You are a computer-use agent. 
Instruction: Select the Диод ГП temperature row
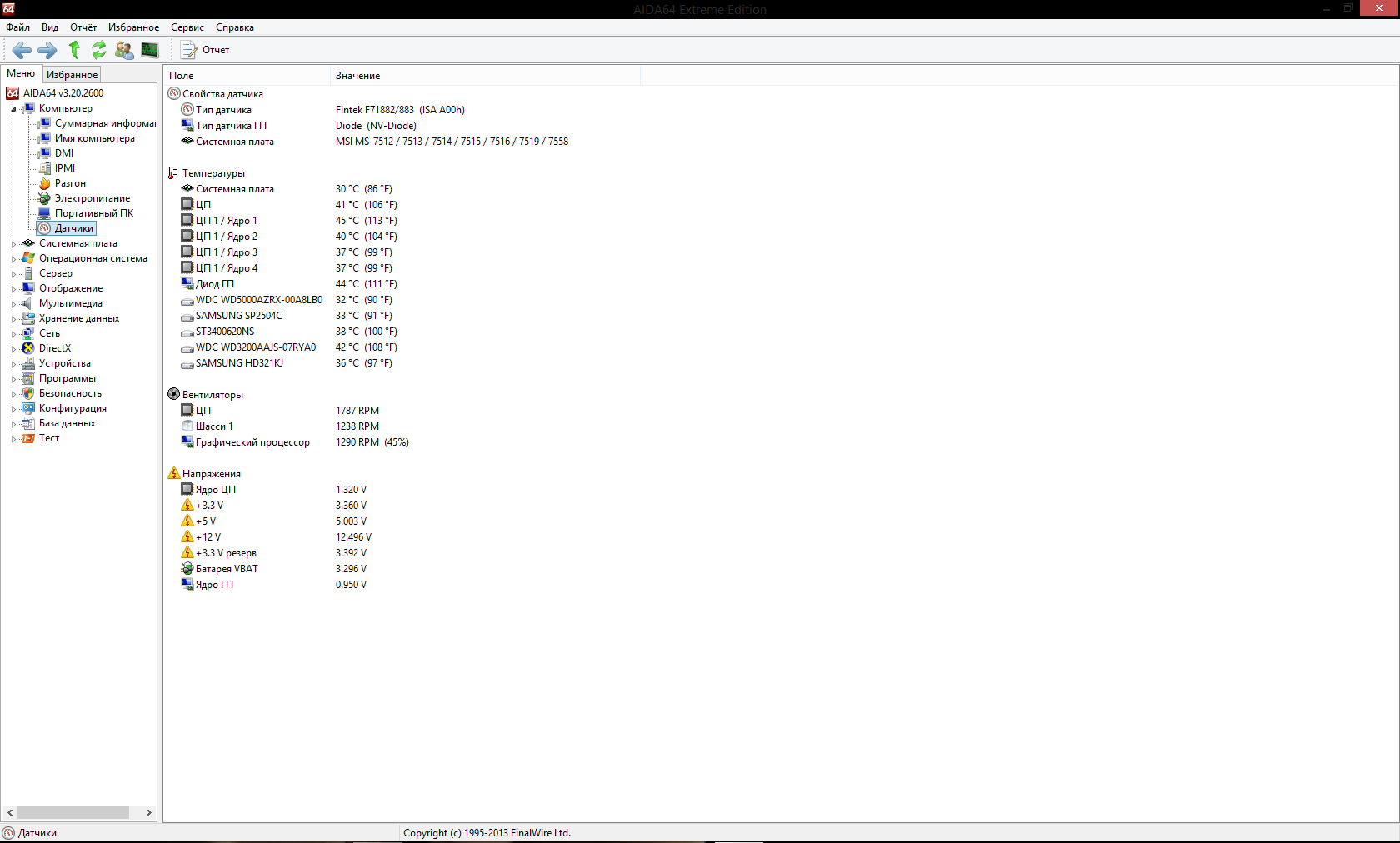tap(215, 284)
